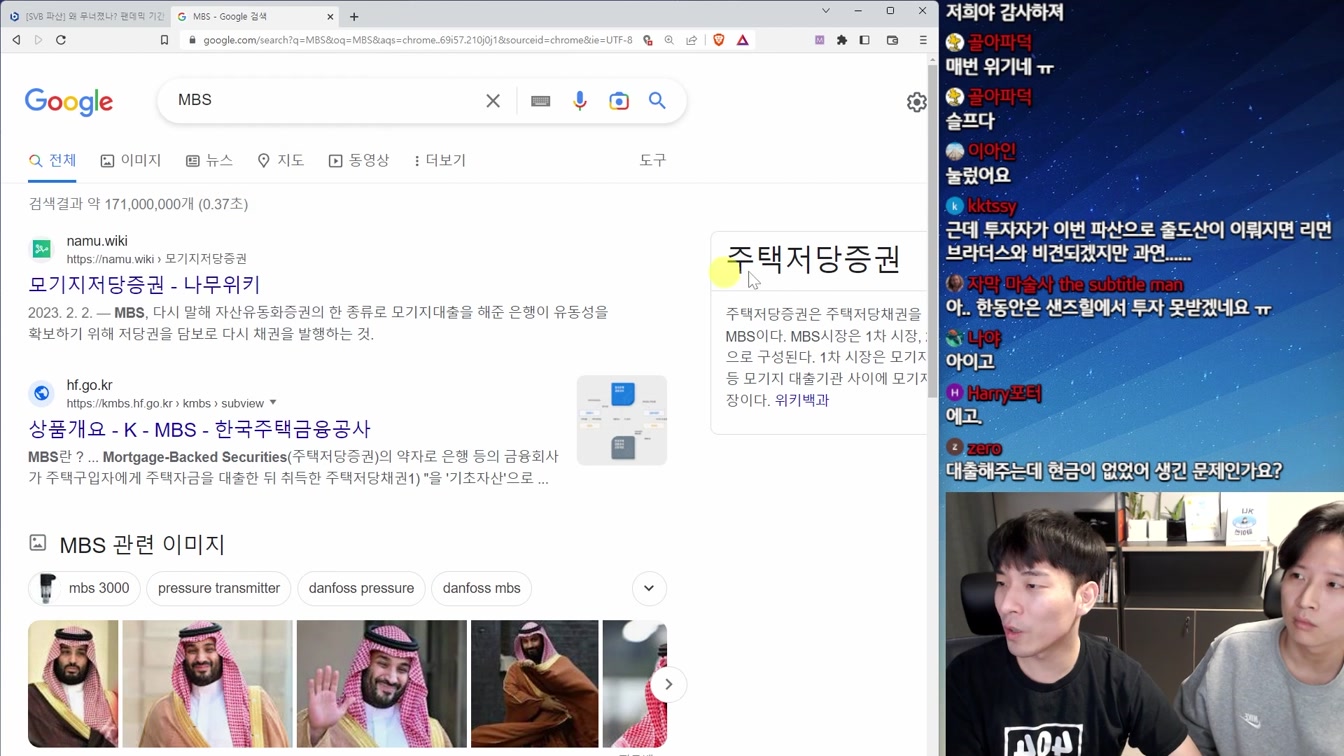Start voice search with the microphone

[580, 101]
